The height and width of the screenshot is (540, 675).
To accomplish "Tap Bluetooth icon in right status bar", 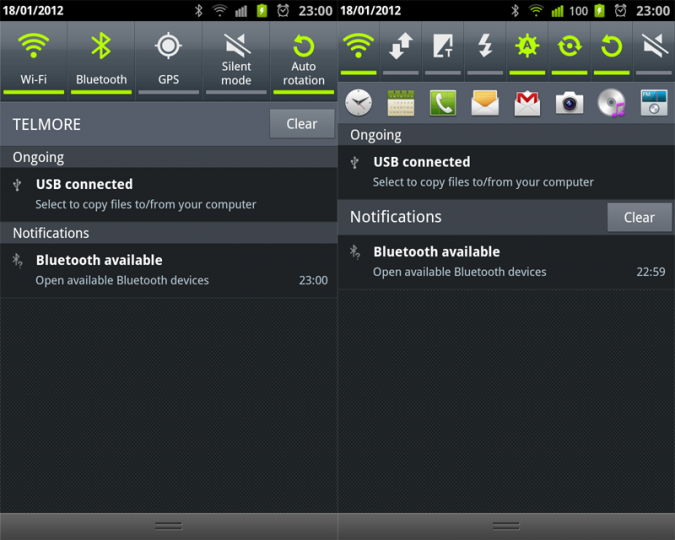I will [x=515, y=10].
